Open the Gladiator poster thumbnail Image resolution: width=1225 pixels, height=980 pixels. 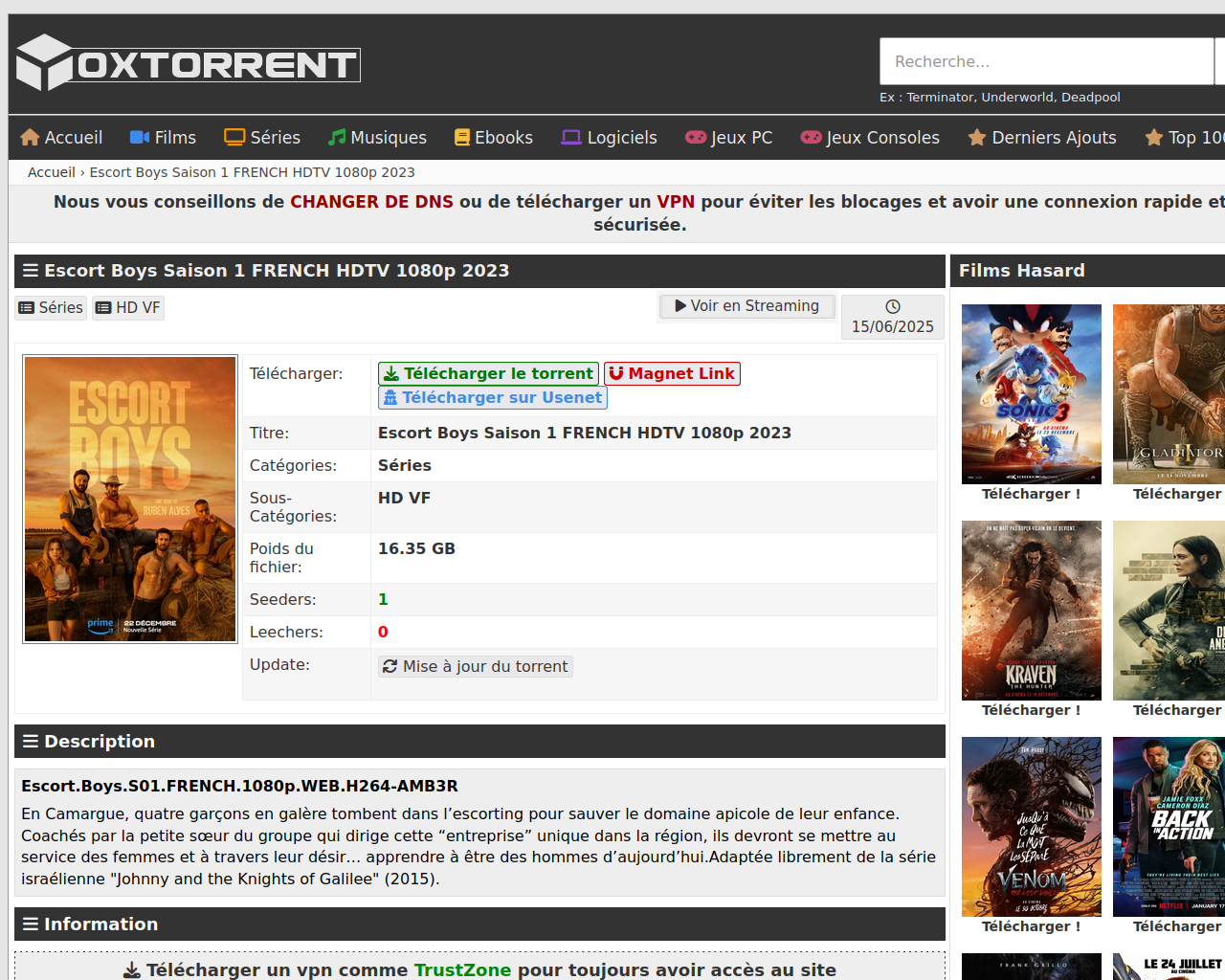coord(1169,394)
